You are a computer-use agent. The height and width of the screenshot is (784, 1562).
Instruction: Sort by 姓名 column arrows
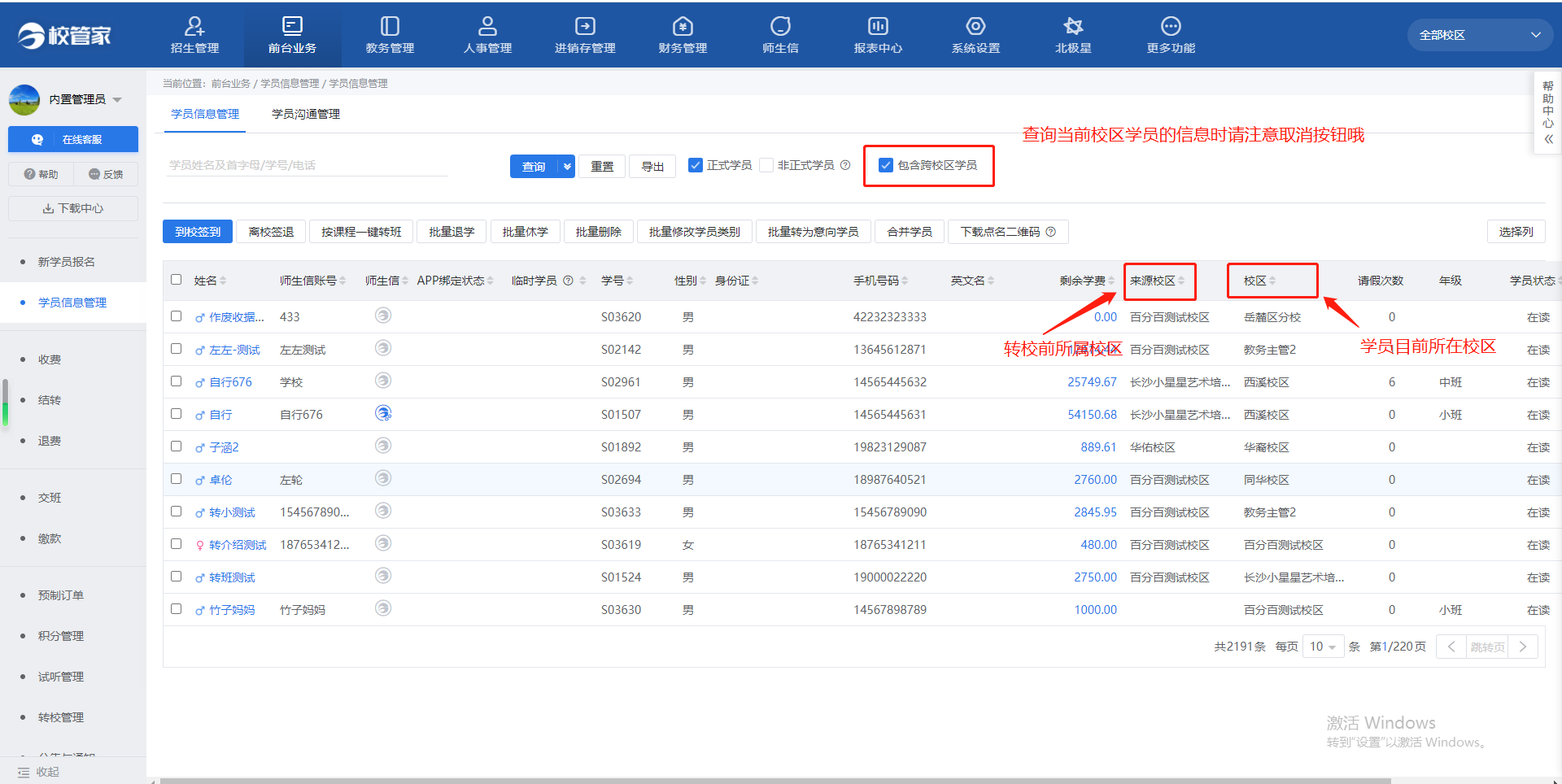point(223,281)
